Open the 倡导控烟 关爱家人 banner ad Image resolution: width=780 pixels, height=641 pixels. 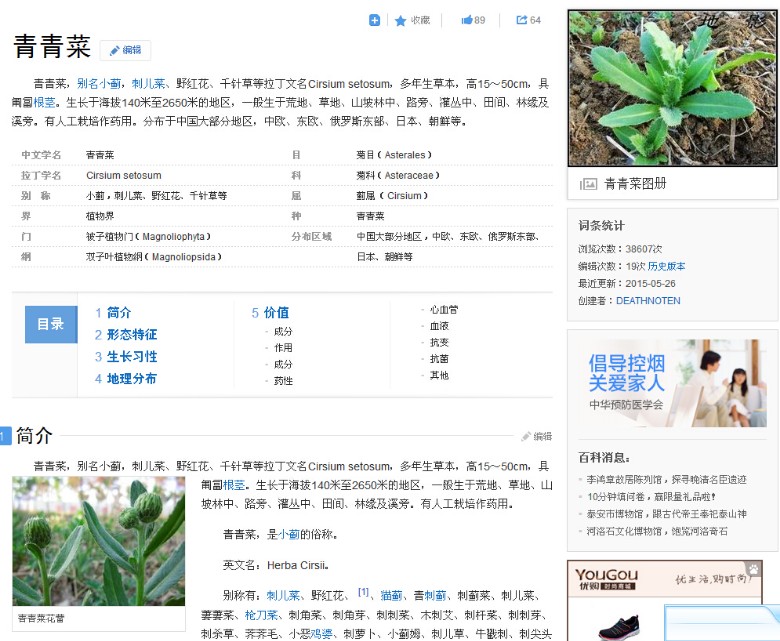coord(672,383)
